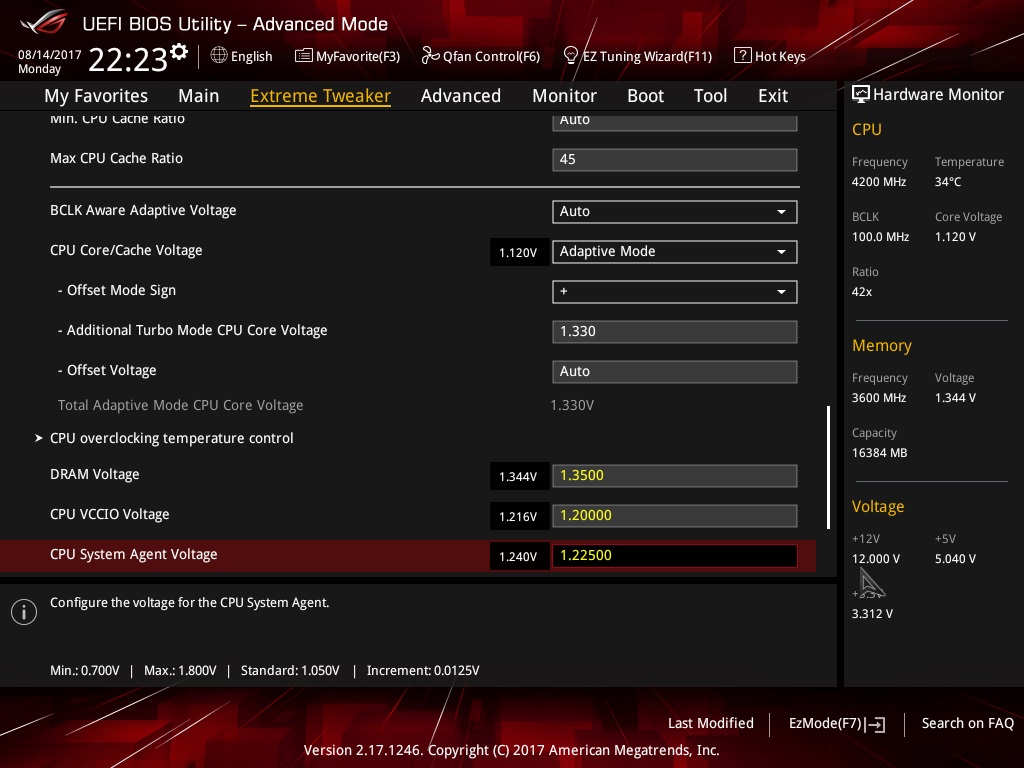The width and height of the screenshot is (1024, 768).
Task: Click the ROG logo icon
Action: [43, 22]
